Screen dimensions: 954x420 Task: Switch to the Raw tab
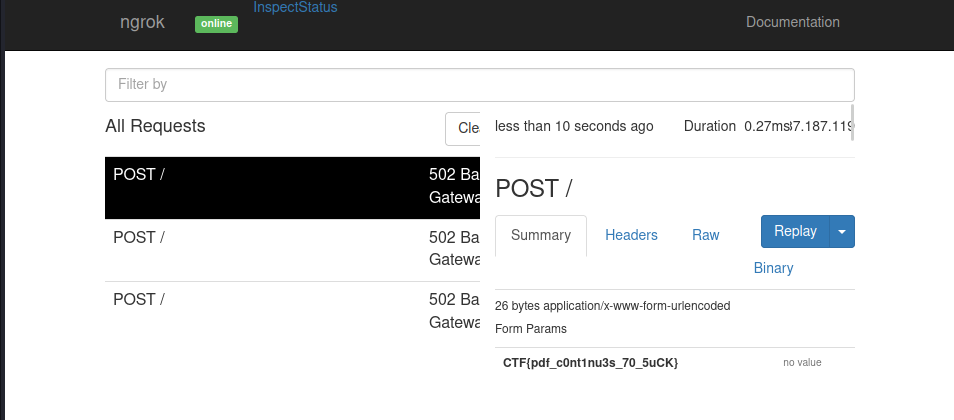click(x=705, y=235)
